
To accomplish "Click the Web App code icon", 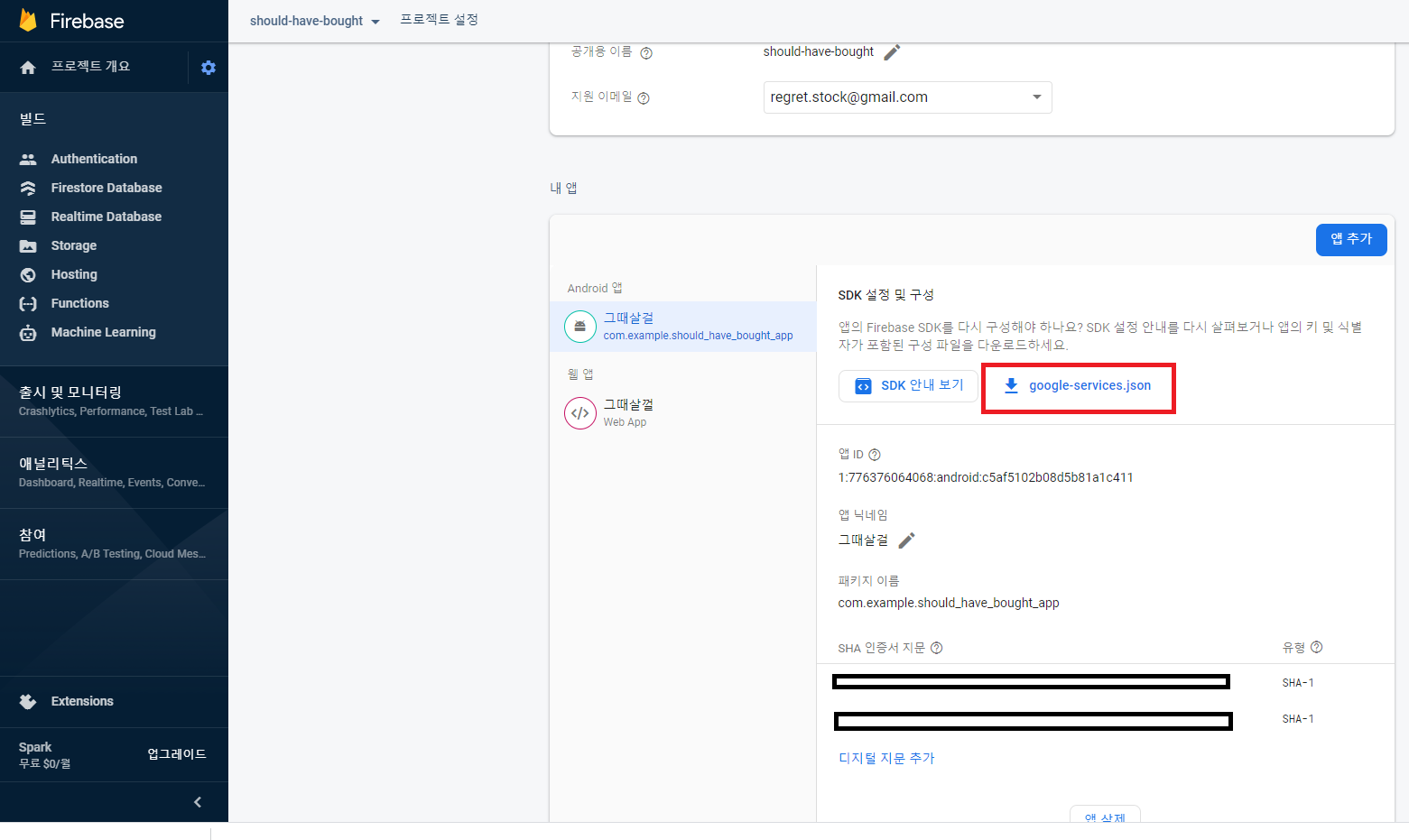I will [580, 413].
